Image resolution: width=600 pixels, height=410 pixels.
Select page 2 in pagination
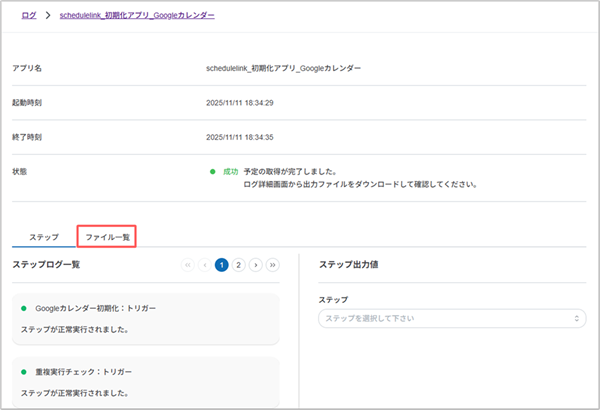point(238,265)
